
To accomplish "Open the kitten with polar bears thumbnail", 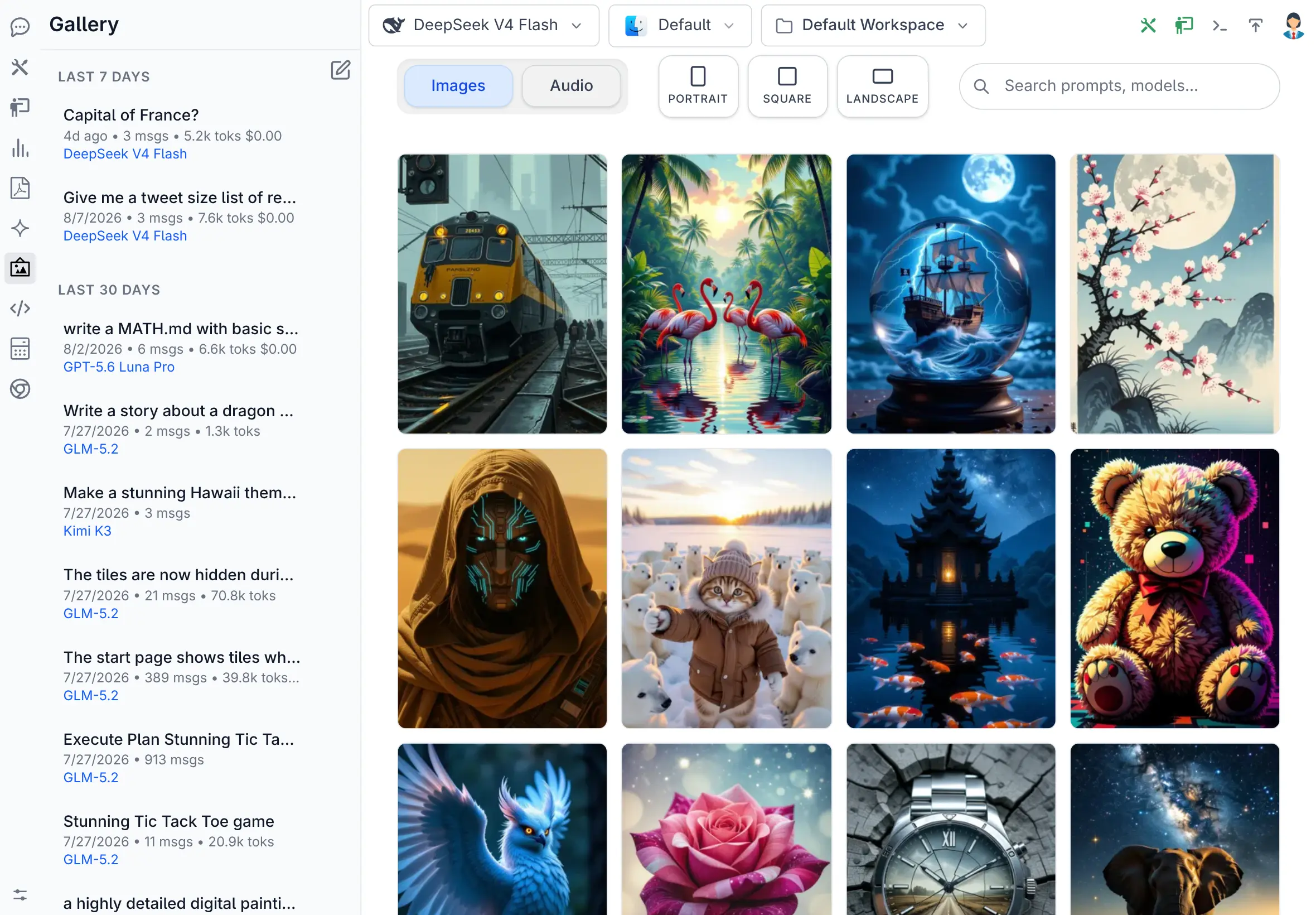I will pyautogui.click(x=726, y=588).
